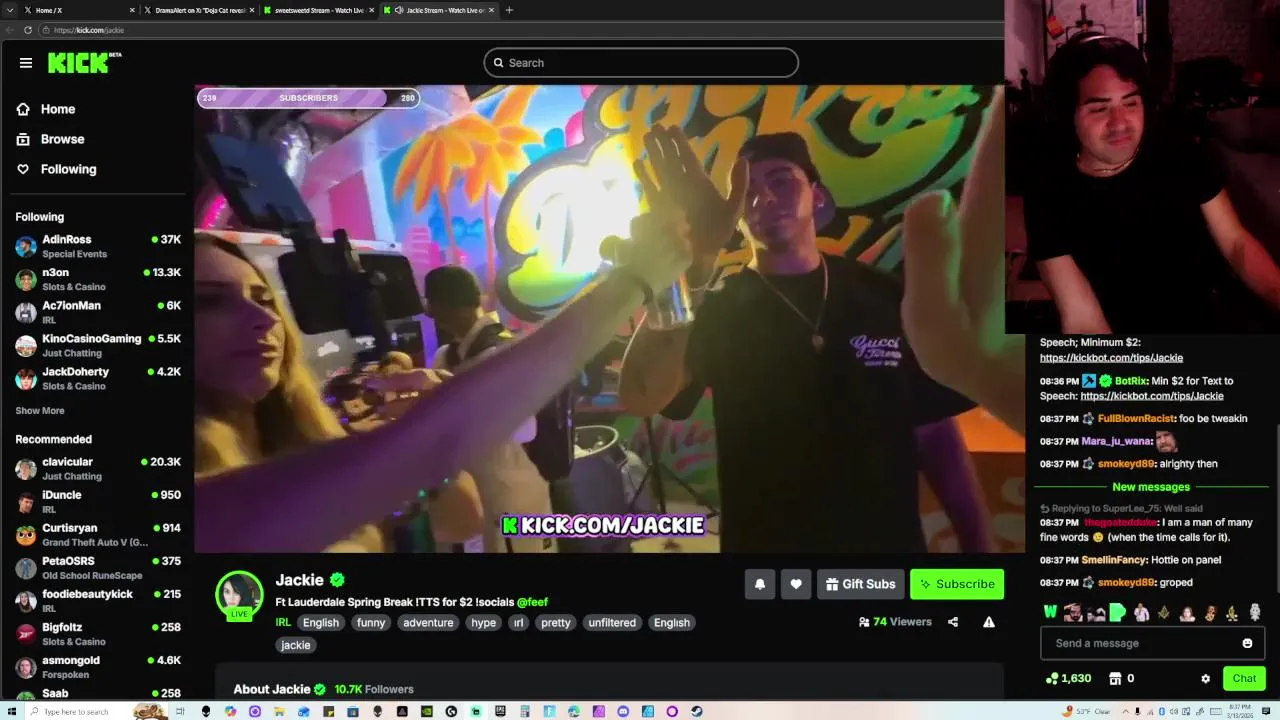The width and height of the screenshot is (1280, 720).
Task: Open Browse in sidebar
Action: 50,139
